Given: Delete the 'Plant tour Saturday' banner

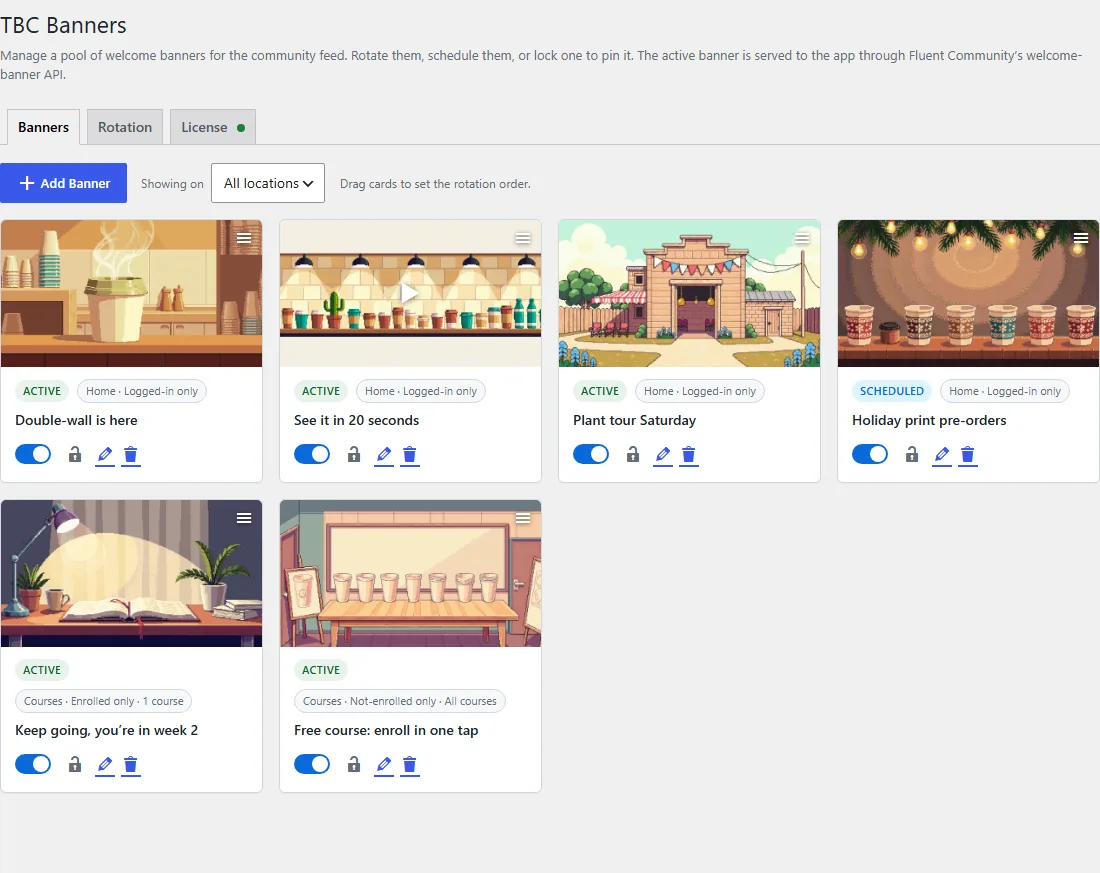Looking at the screenshot, I should 689,455.
